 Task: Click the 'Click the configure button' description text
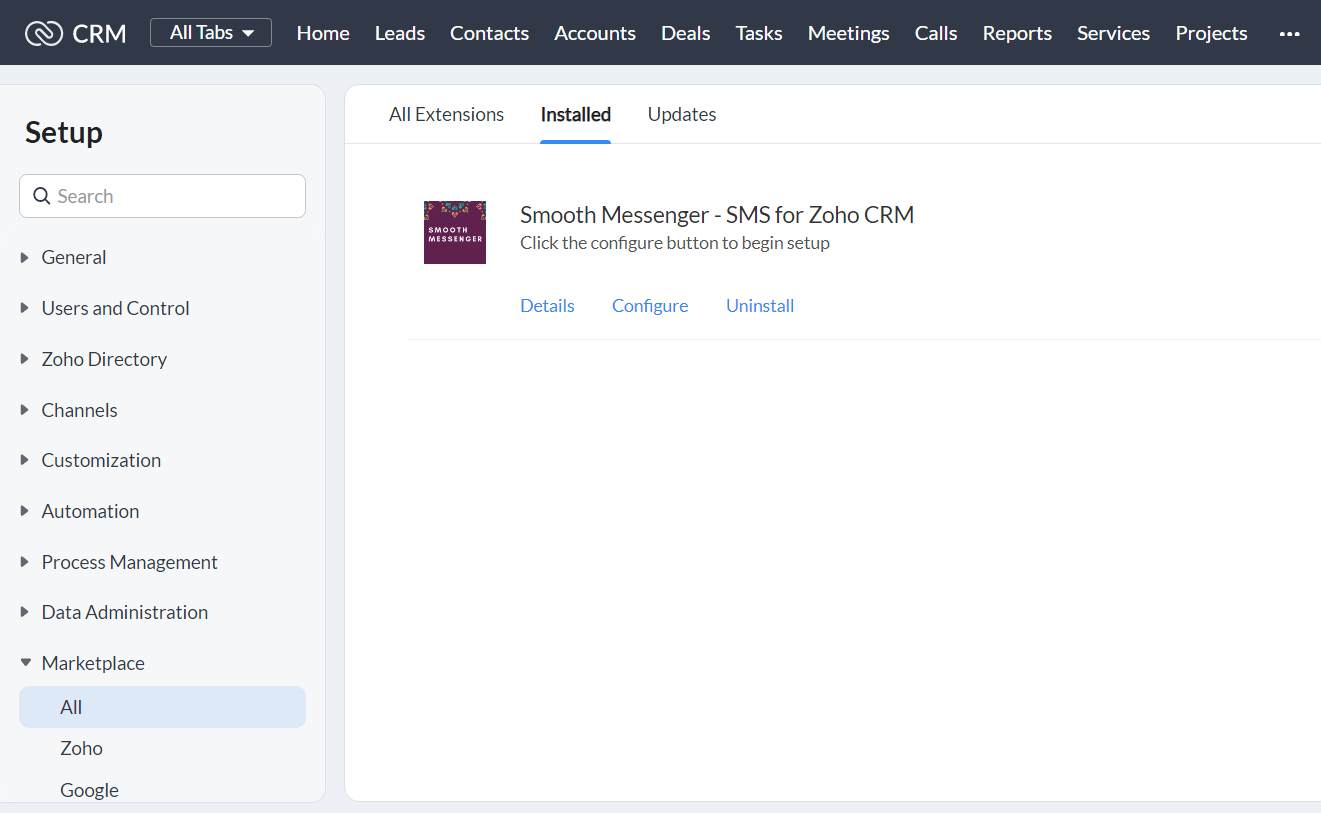[x=675, y=243]
